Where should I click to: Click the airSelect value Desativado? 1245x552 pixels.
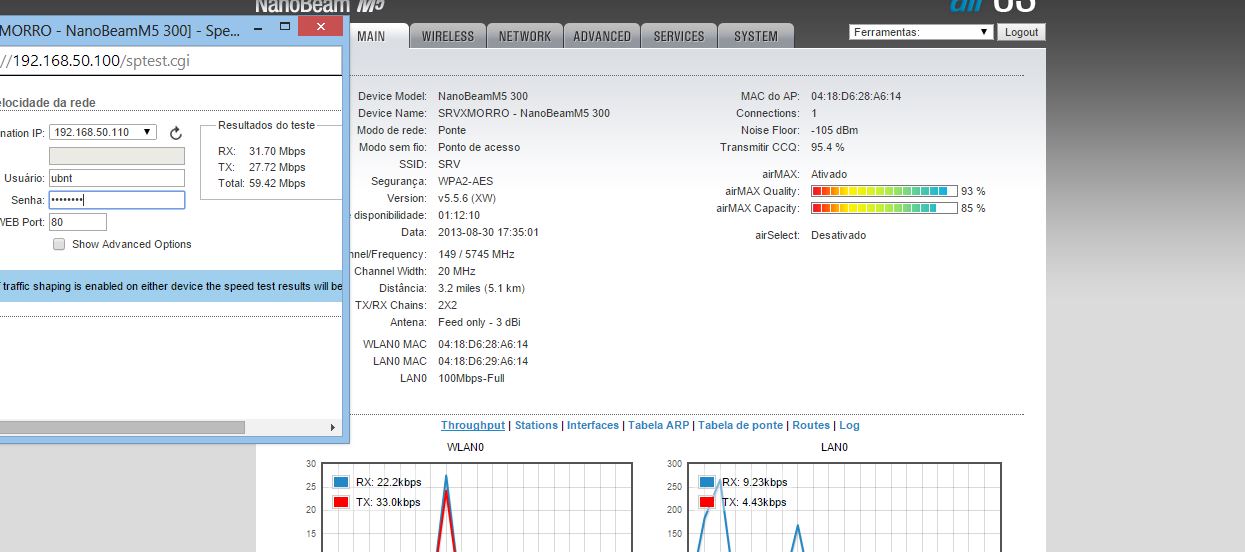point(838,235)
